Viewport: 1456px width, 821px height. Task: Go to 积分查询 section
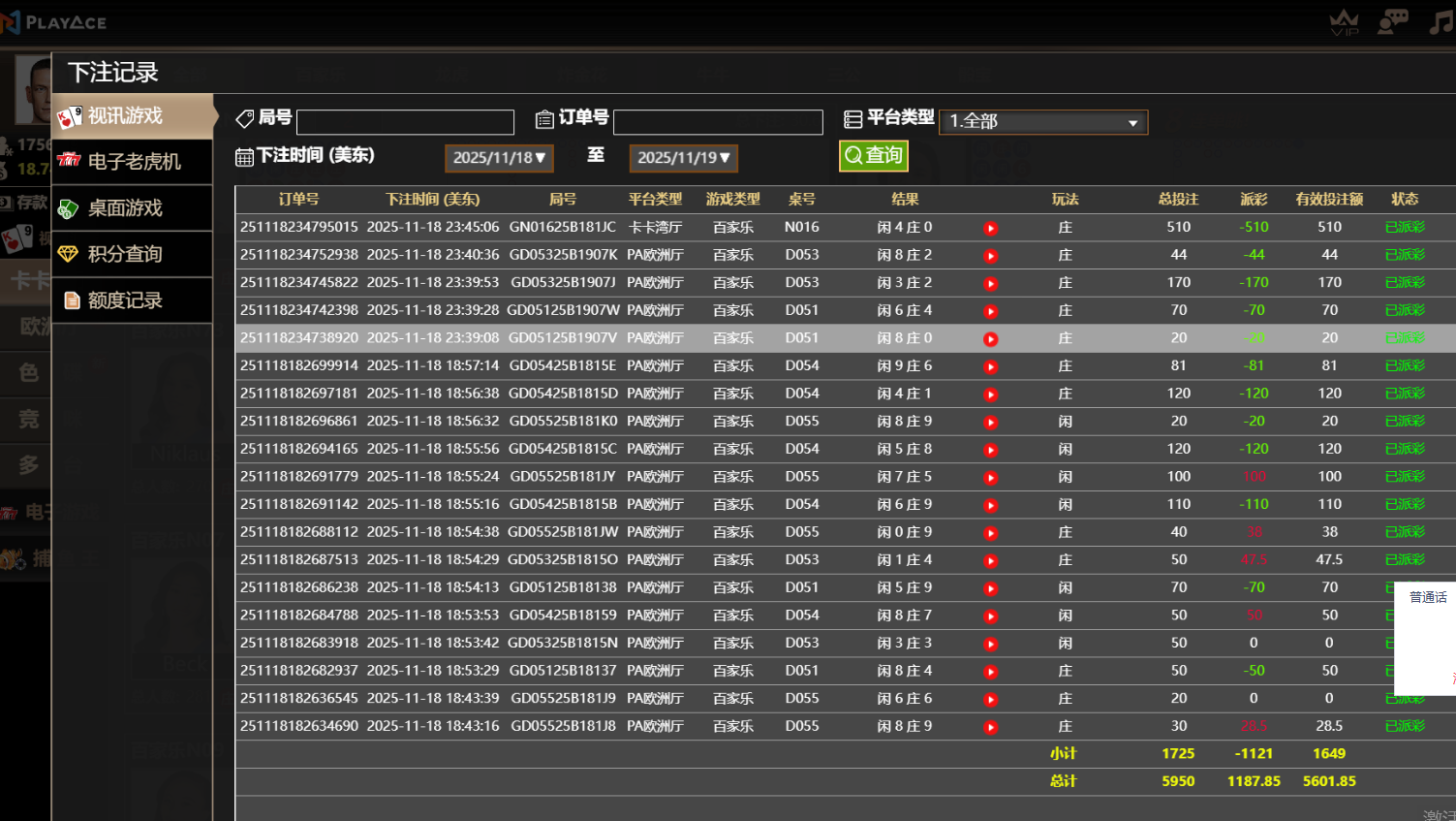(133, 254)
